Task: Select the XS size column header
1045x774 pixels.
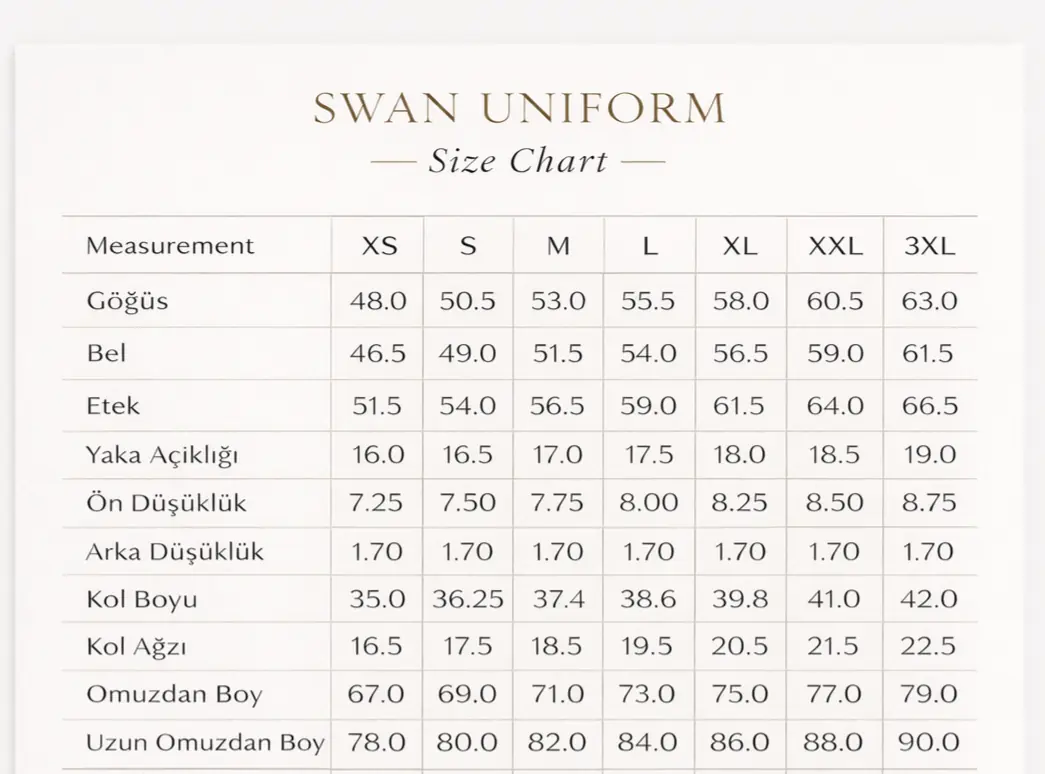Action: click(379, 246)
